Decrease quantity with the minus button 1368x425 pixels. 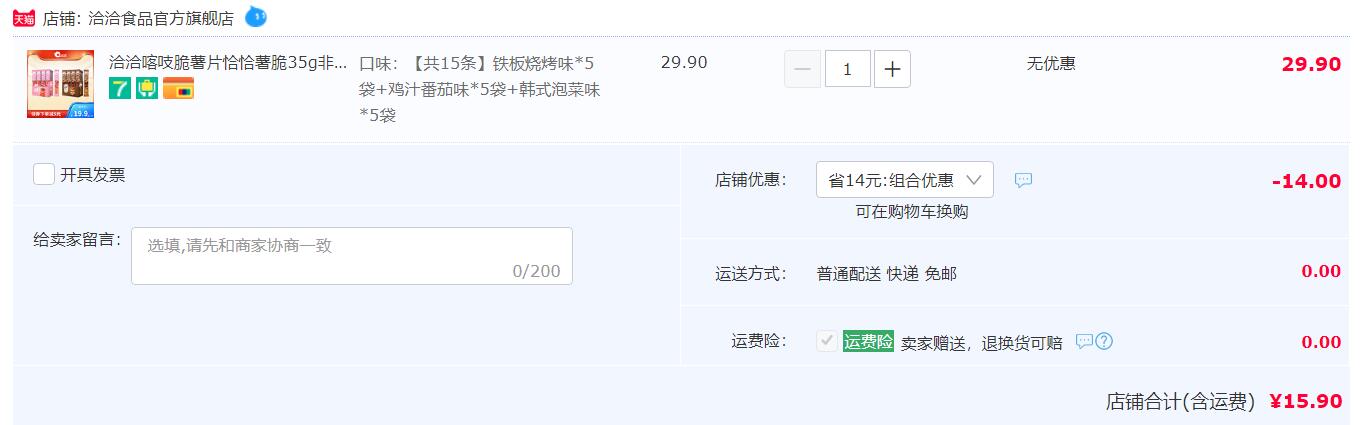[803, 69]
